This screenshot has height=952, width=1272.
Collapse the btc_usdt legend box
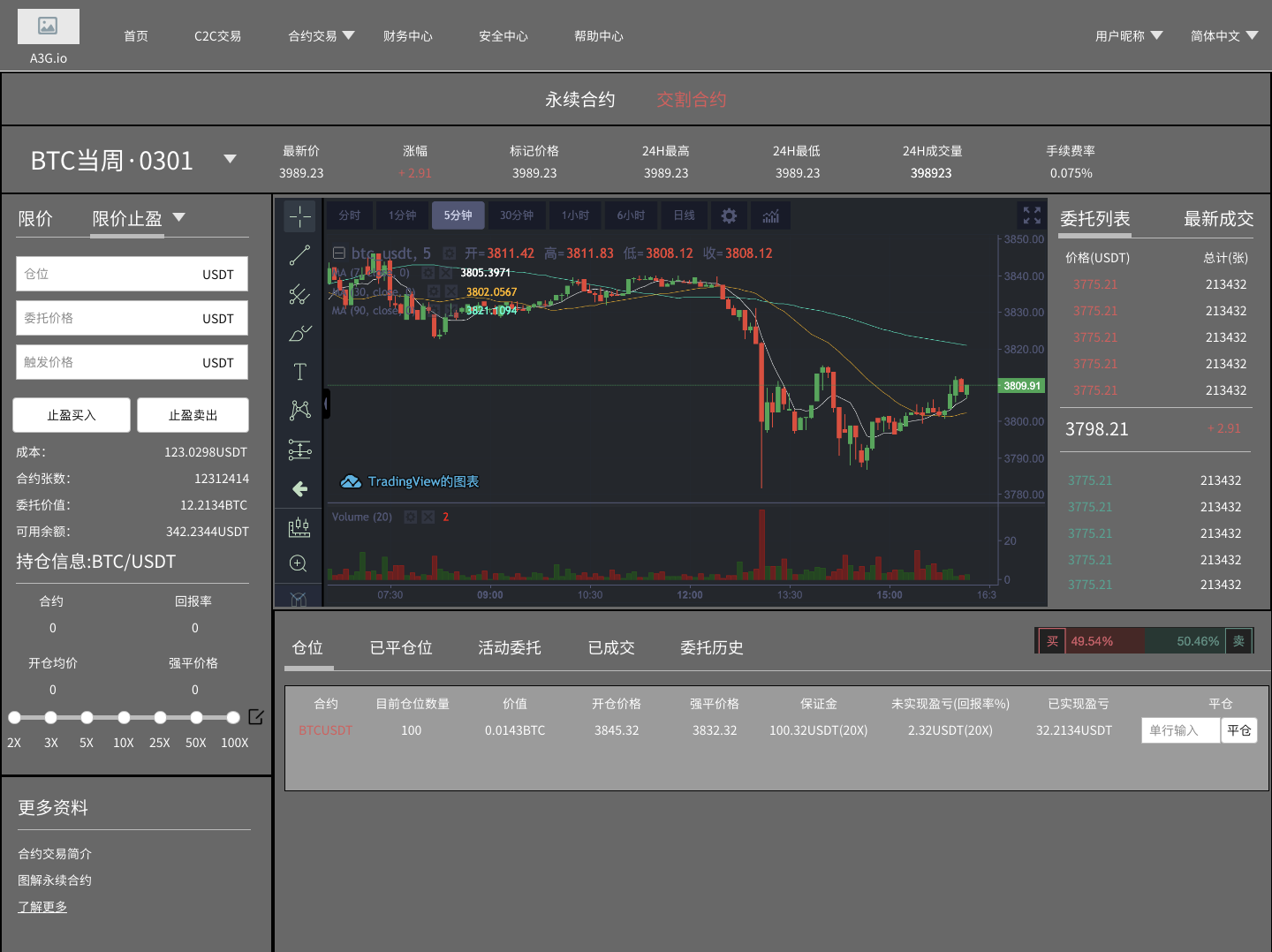338,253
